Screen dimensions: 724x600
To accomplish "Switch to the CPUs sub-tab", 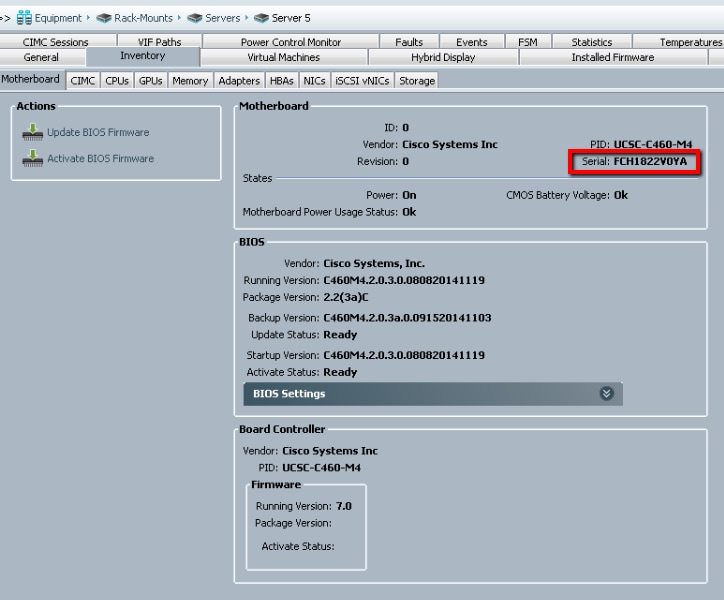I will [117, 80].
